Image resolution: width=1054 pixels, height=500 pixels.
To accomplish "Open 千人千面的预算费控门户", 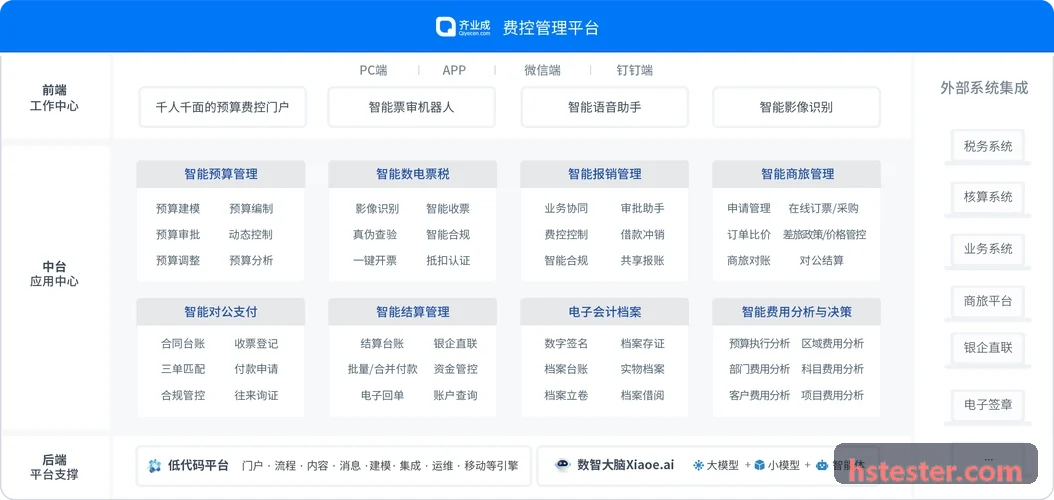I will tap(222, 107).
